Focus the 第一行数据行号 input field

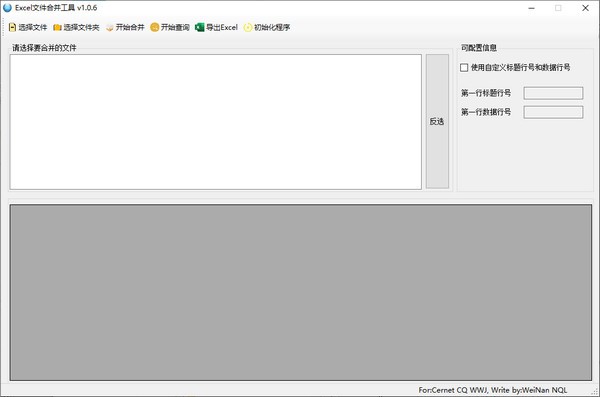[553, 112]
